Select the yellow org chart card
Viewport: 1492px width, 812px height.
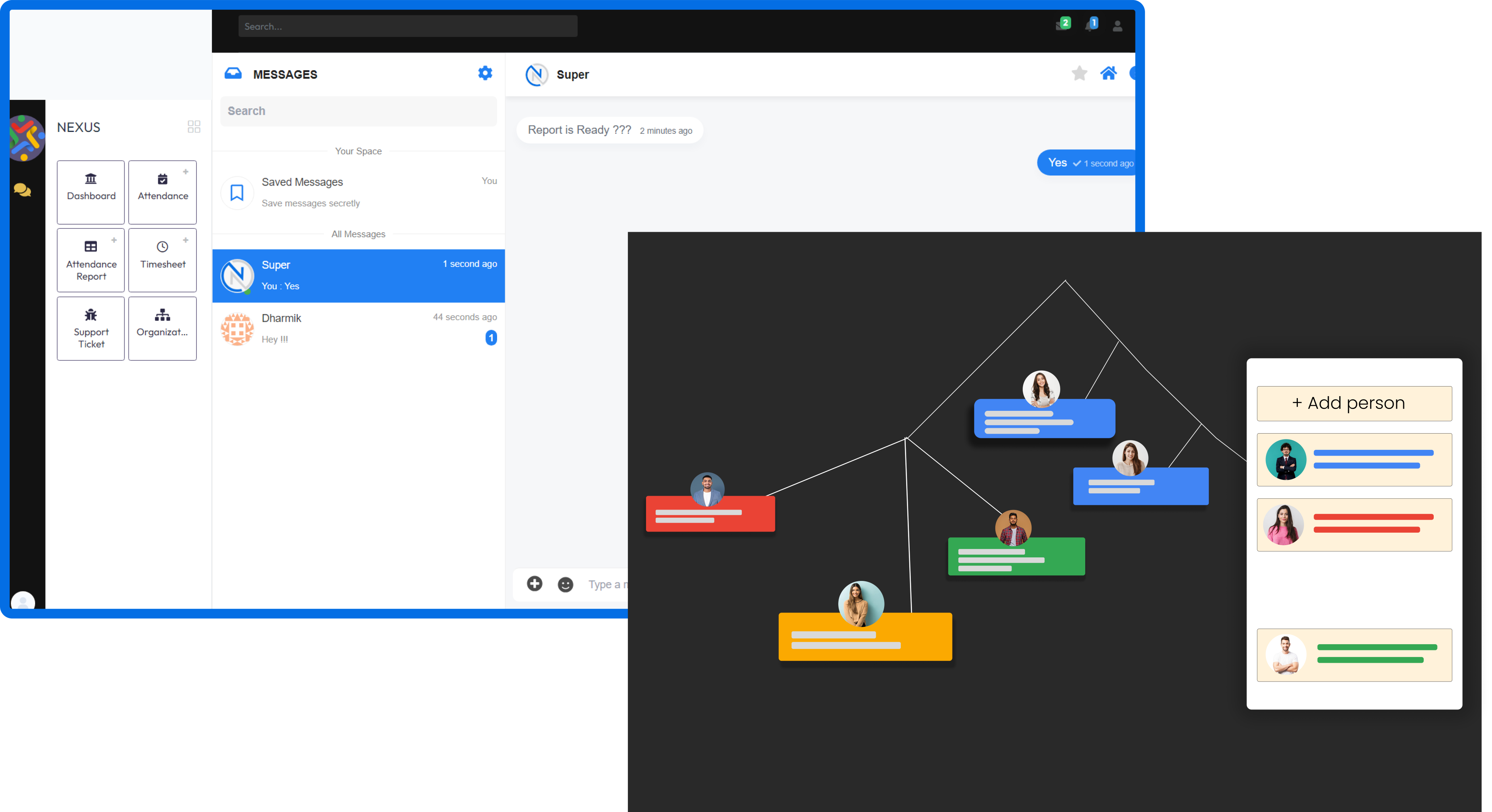coord(865,637)
